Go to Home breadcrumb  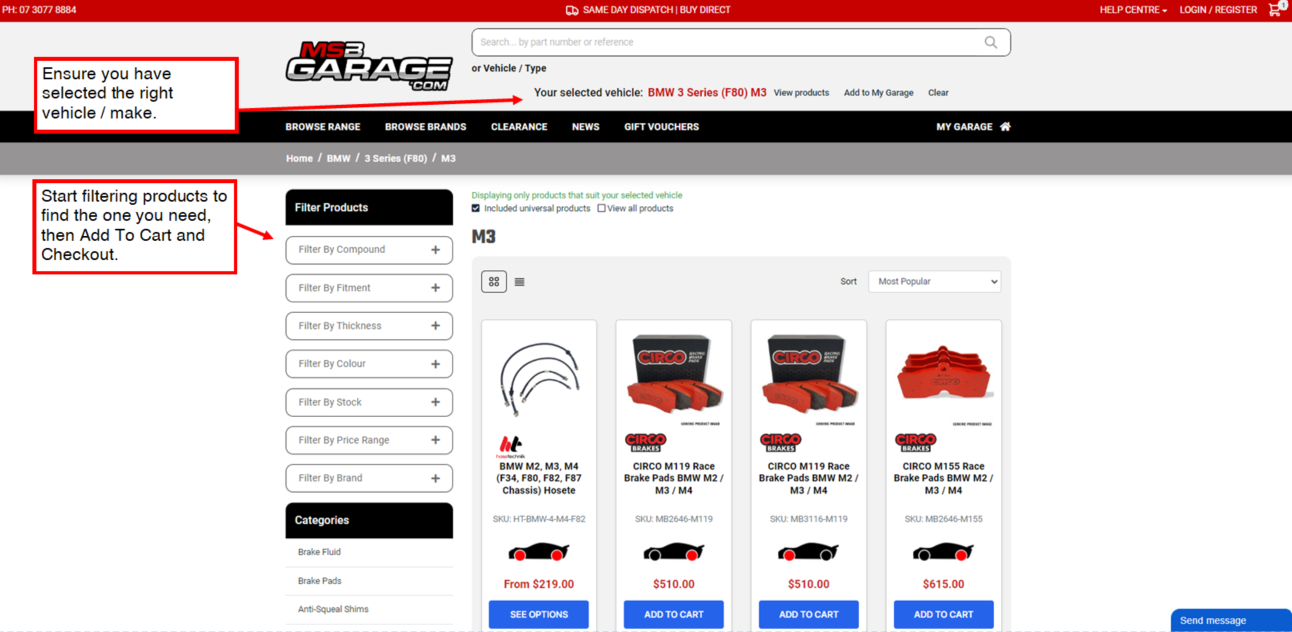click(299, 159)
